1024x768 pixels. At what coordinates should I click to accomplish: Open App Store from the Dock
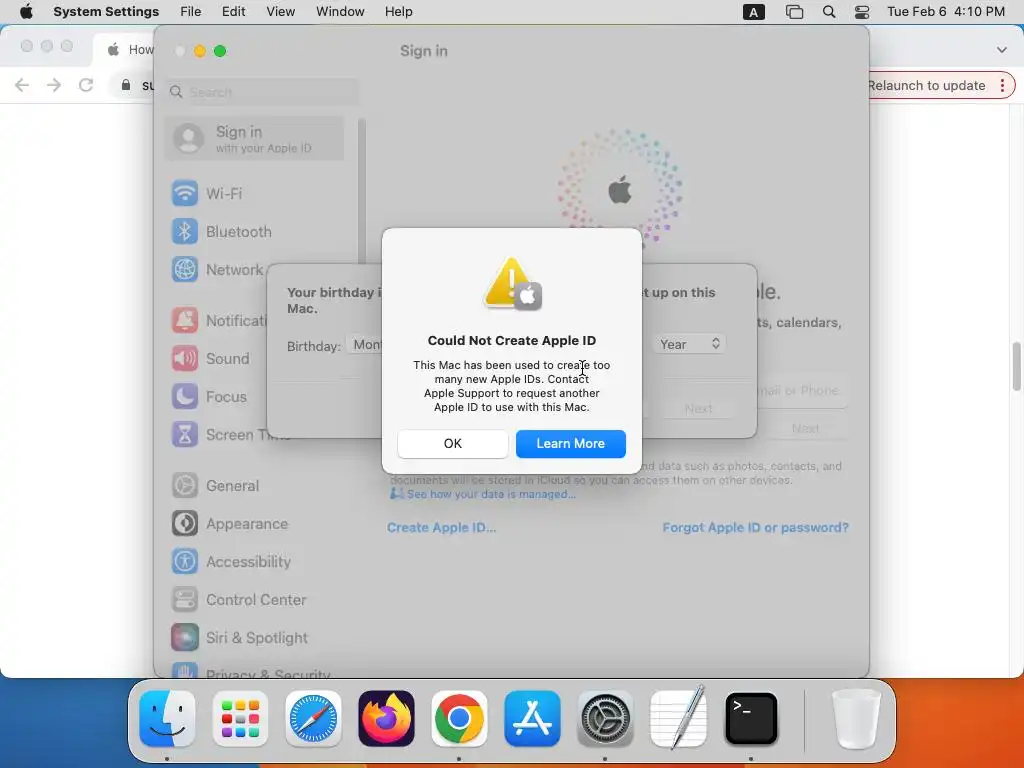(x=532, y=718)
